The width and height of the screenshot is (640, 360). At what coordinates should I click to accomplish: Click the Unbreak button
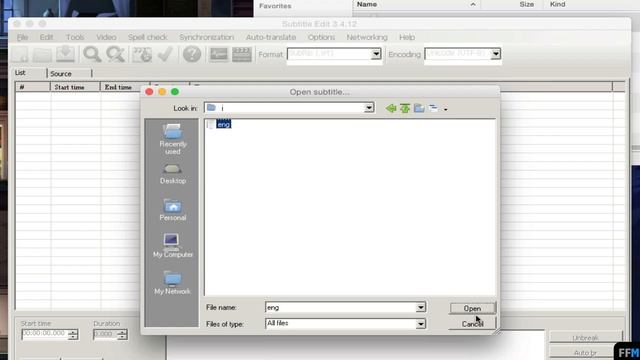coord(585,338)
